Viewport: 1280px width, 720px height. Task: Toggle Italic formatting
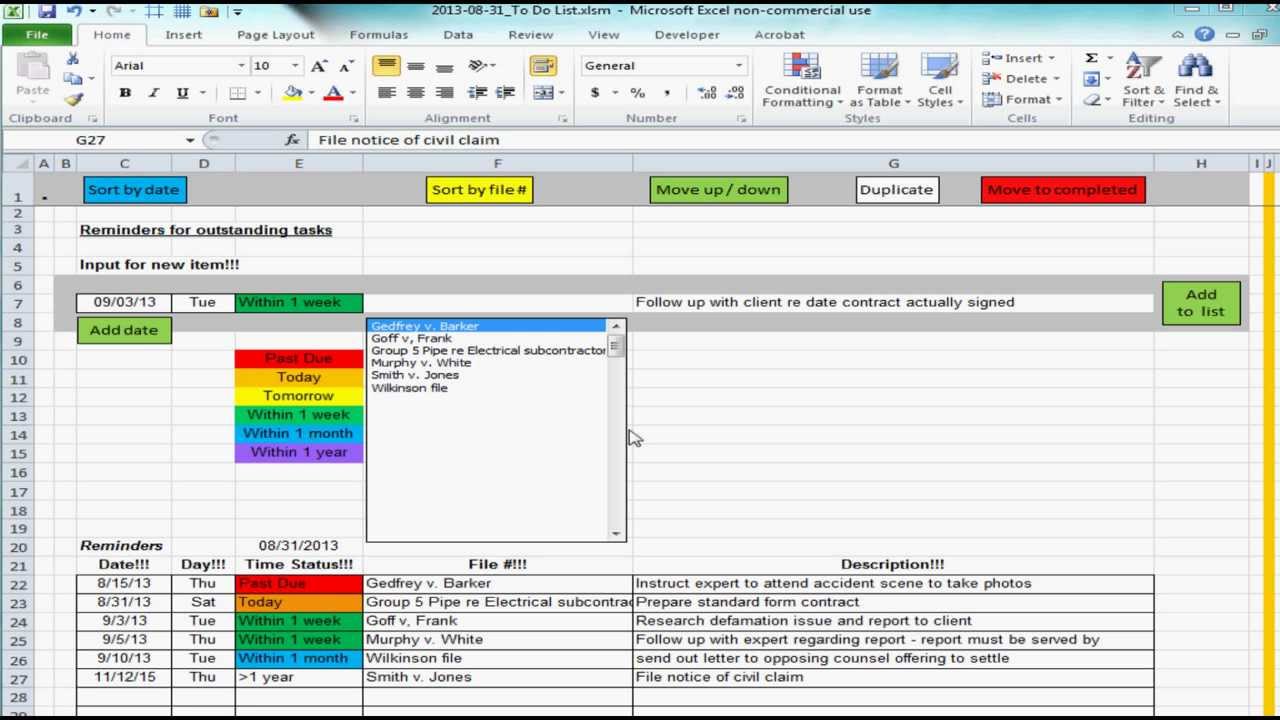pos(153,93)
